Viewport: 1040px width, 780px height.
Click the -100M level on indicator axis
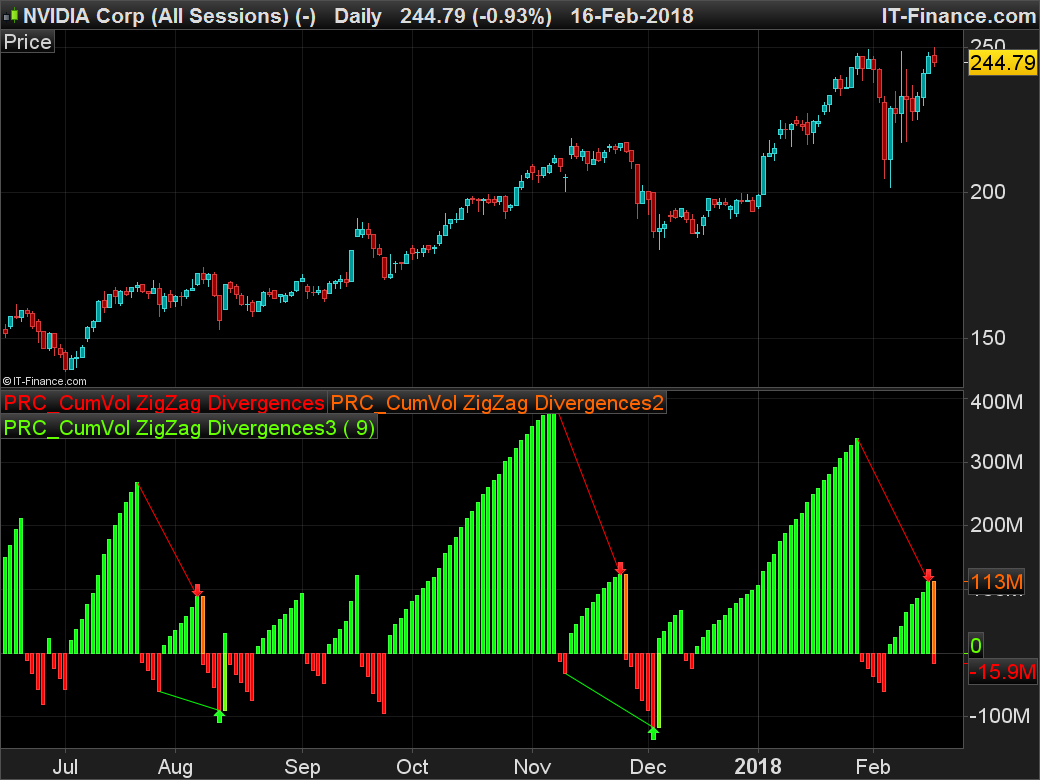click(1000, 716)
